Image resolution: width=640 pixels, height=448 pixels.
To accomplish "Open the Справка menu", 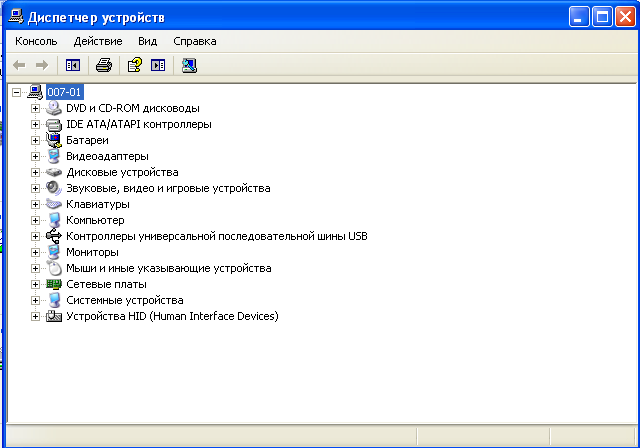I will [x=194, y=41].
